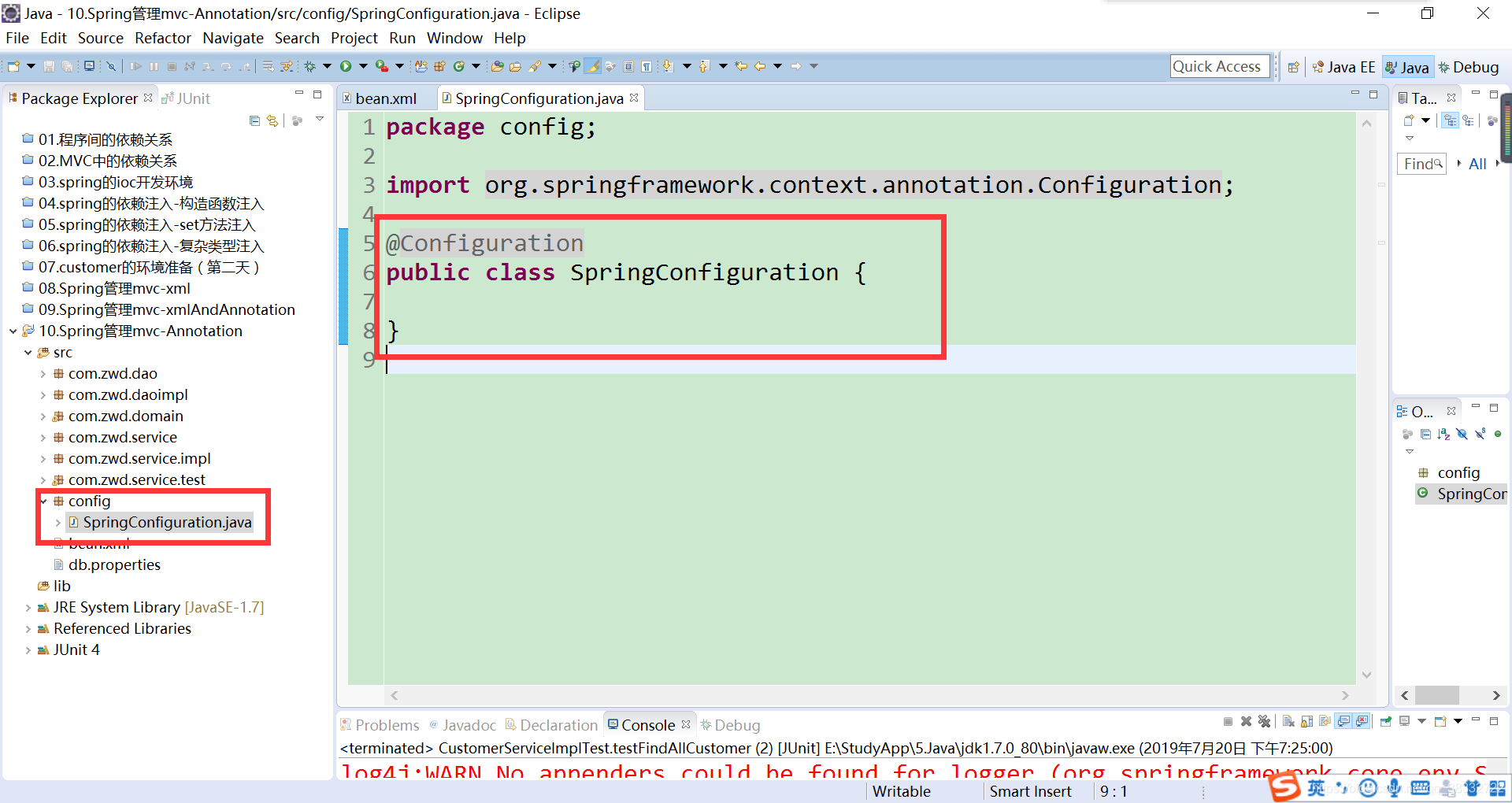Switch to the Java EE perspective
This screenshot has width=1512, height=803.
1343,67
